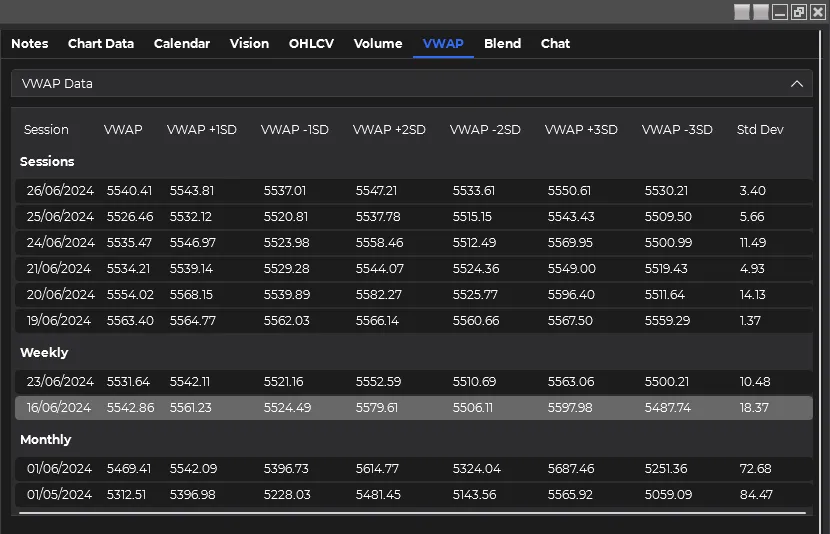
Task: Select the 25/06/2024 session row
Action: coord(414,216)
